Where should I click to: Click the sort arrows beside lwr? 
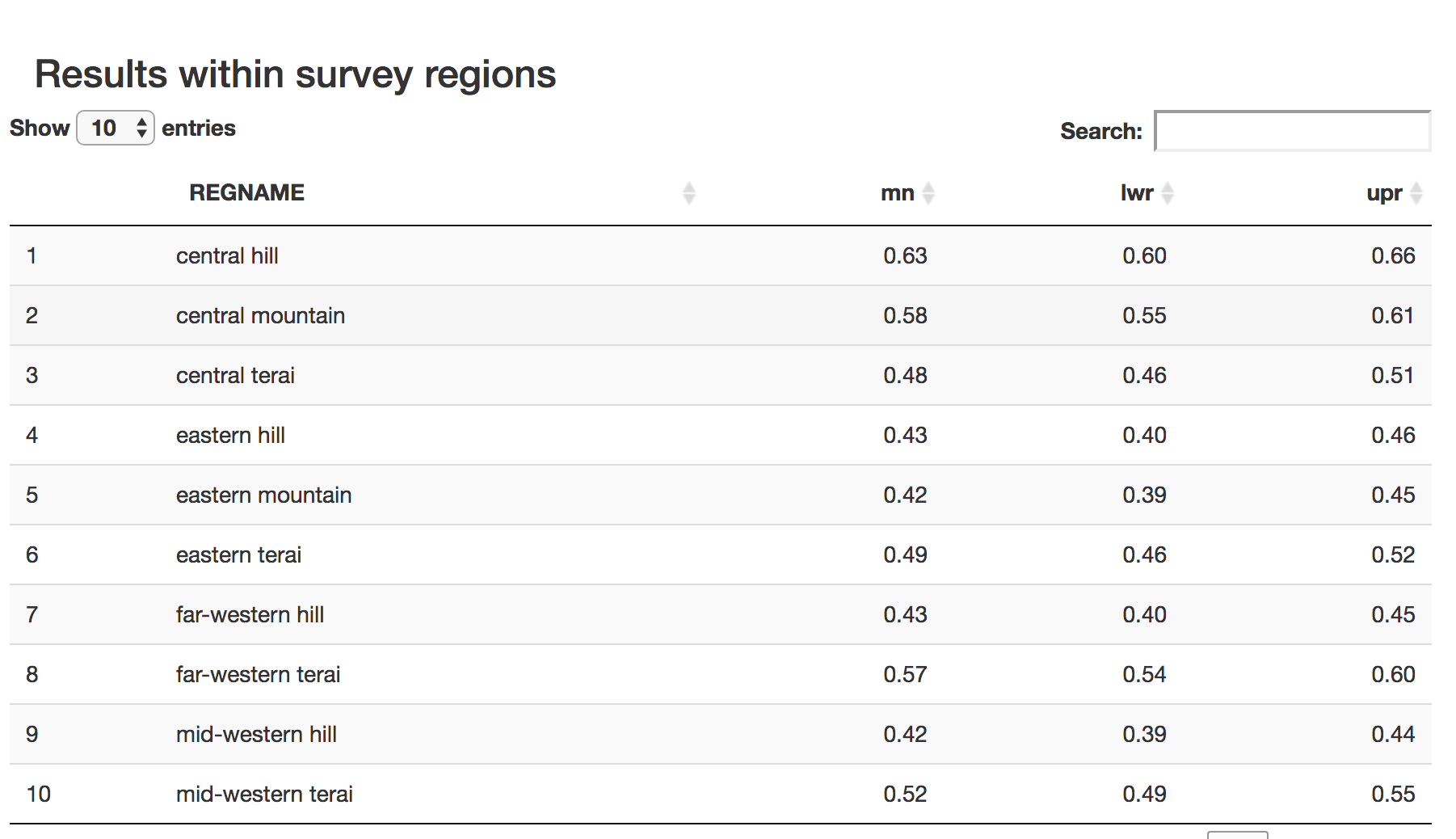[1167, 193]
